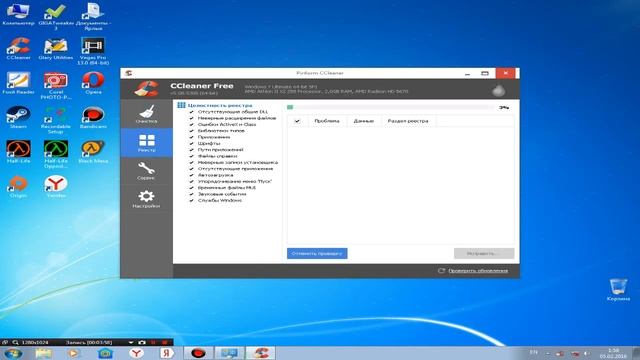Open the Сервис (Tools) wrench section
This screenshot has height=360, width=640.
146,171
